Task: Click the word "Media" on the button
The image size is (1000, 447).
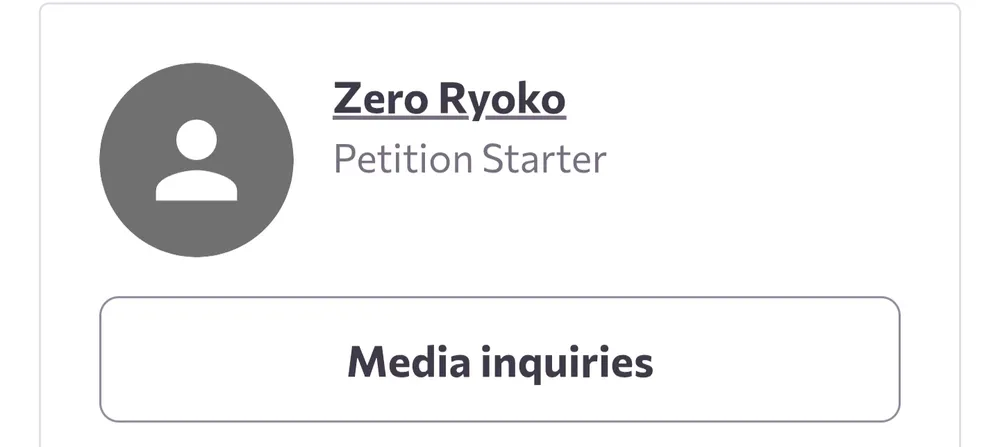Action: (405, 361)
